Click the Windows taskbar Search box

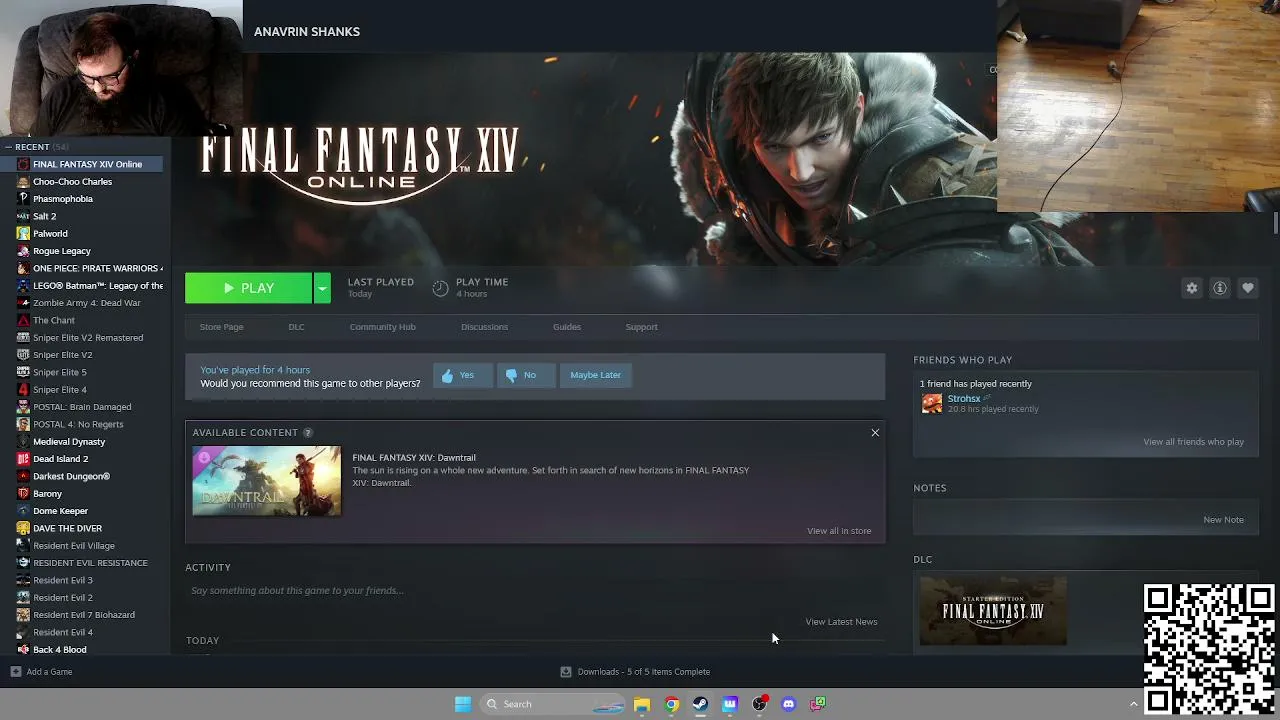[x=555, y=704]
